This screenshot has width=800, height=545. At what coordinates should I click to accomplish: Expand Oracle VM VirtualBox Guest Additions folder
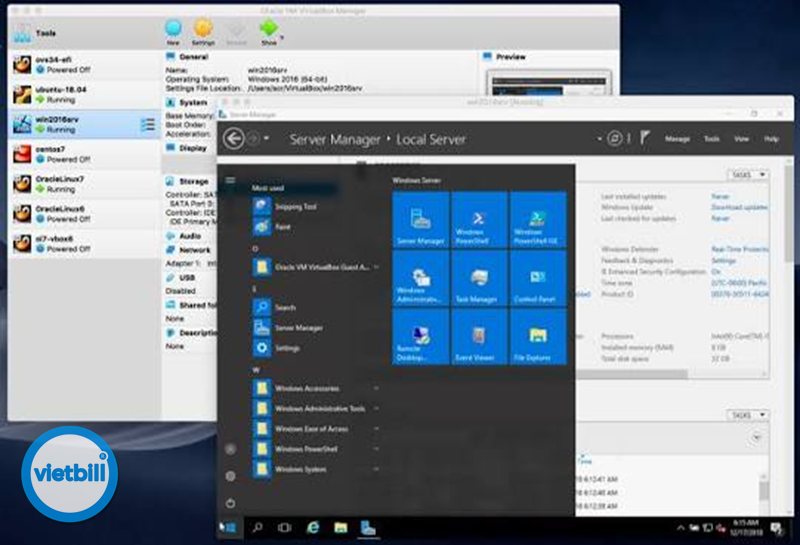316,267
